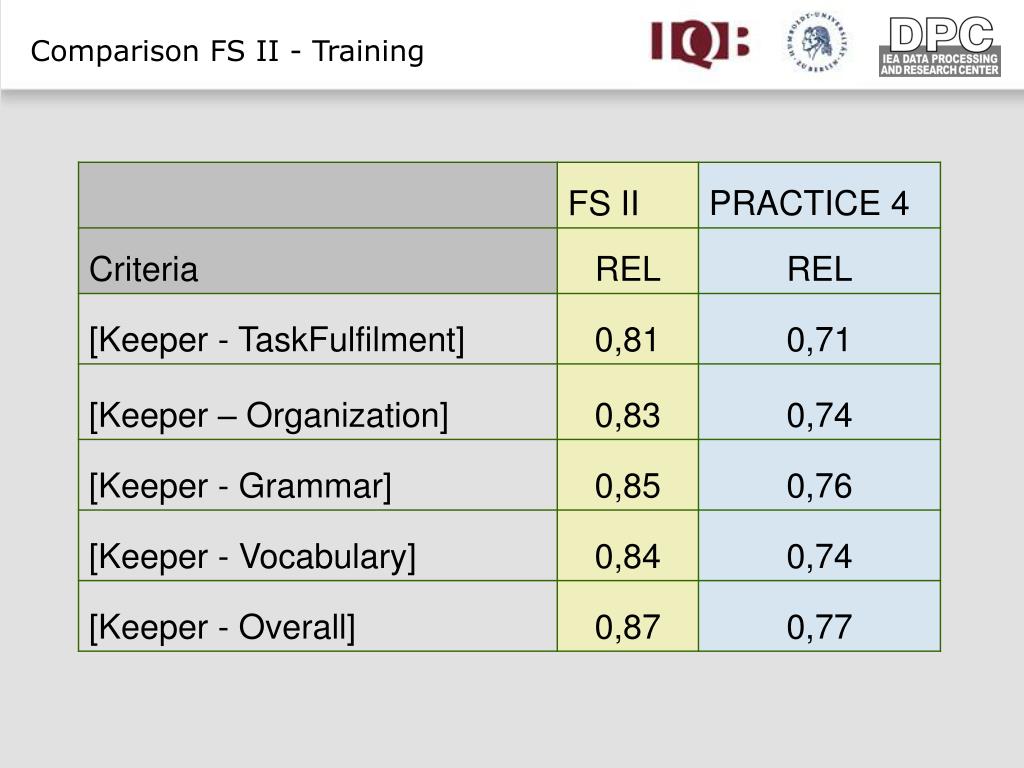
Task: Click the Humboldt University seal logo
Action: [x=817, y=42]
